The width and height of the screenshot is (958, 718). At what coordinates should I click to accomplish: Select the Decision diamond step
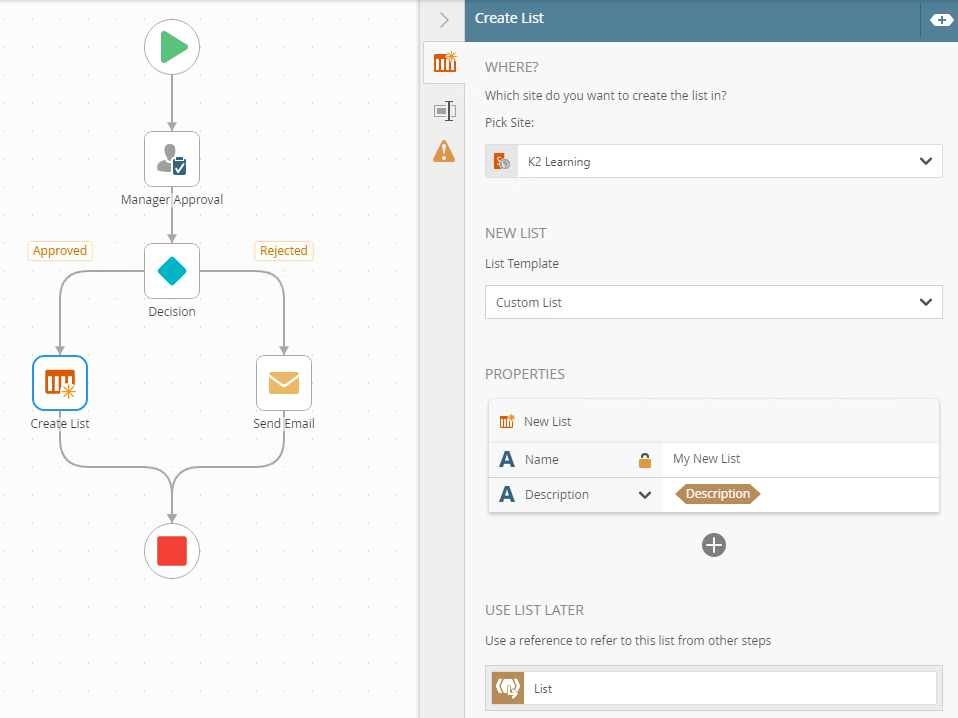(x=172, y=271)
